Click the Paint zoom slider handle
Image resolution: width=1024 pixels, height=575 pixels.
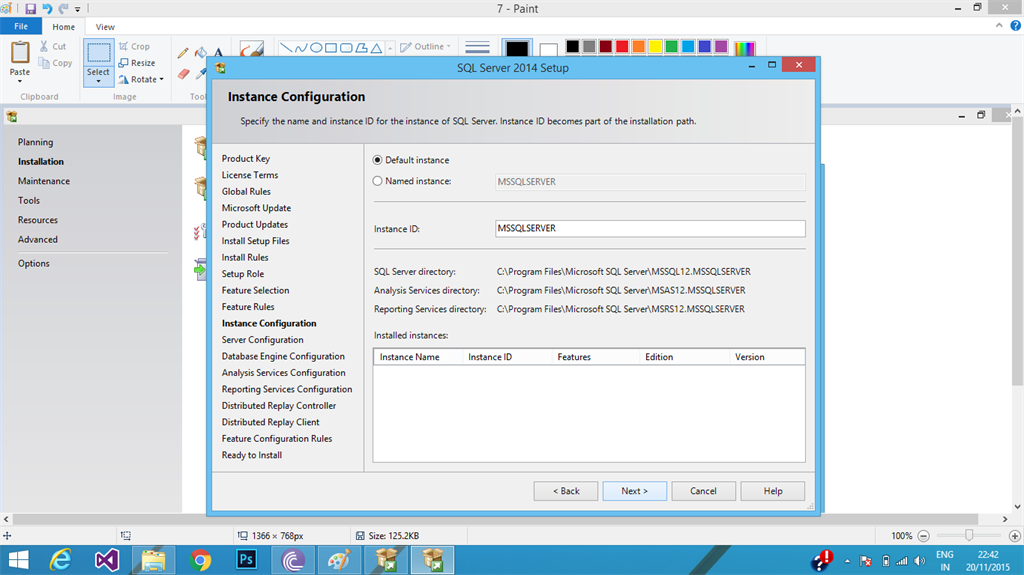[x=969, y=535]
